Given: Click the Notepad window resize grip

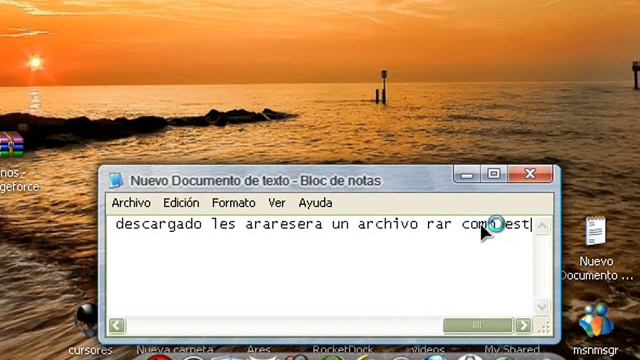Looking at the screenshot, I should pos(543,327).
